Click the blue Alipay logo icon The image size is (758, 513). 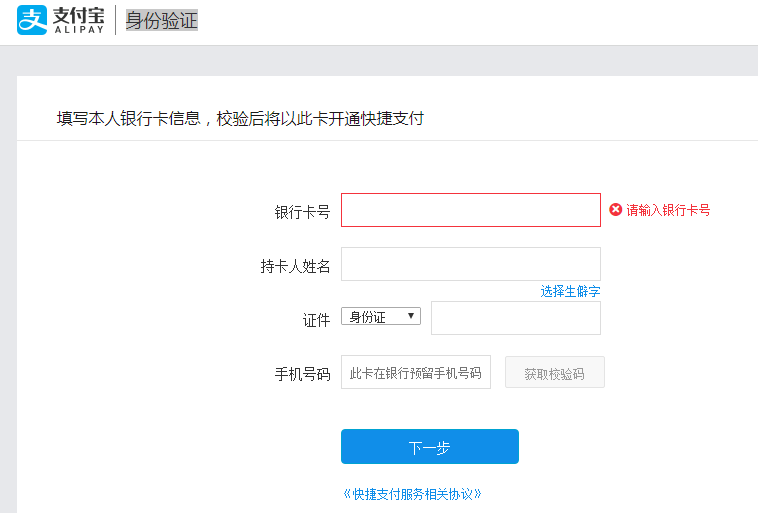click(32, 20)
